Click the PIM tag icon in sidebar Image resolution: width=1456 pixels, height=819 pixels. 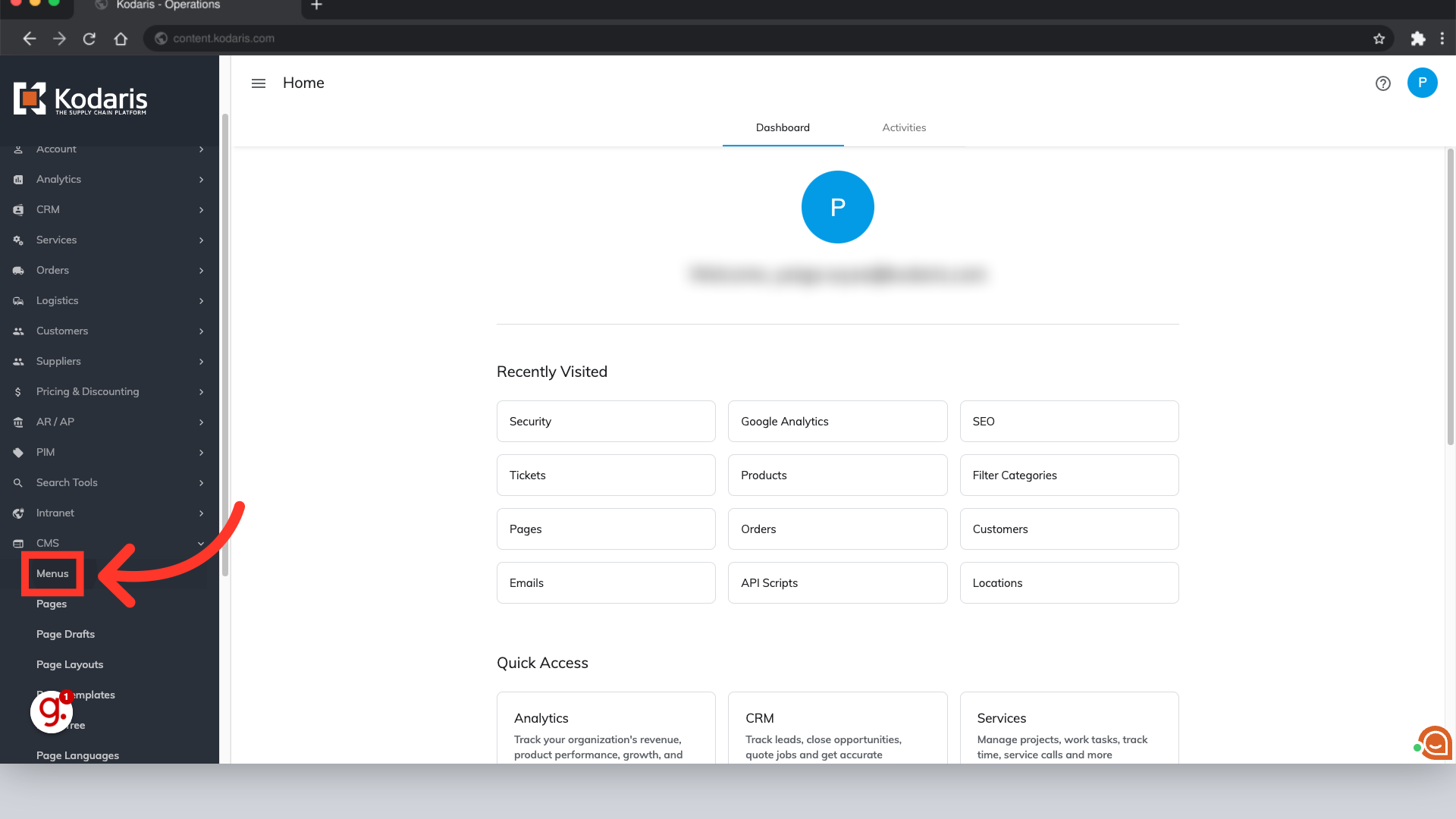[18, 453]
